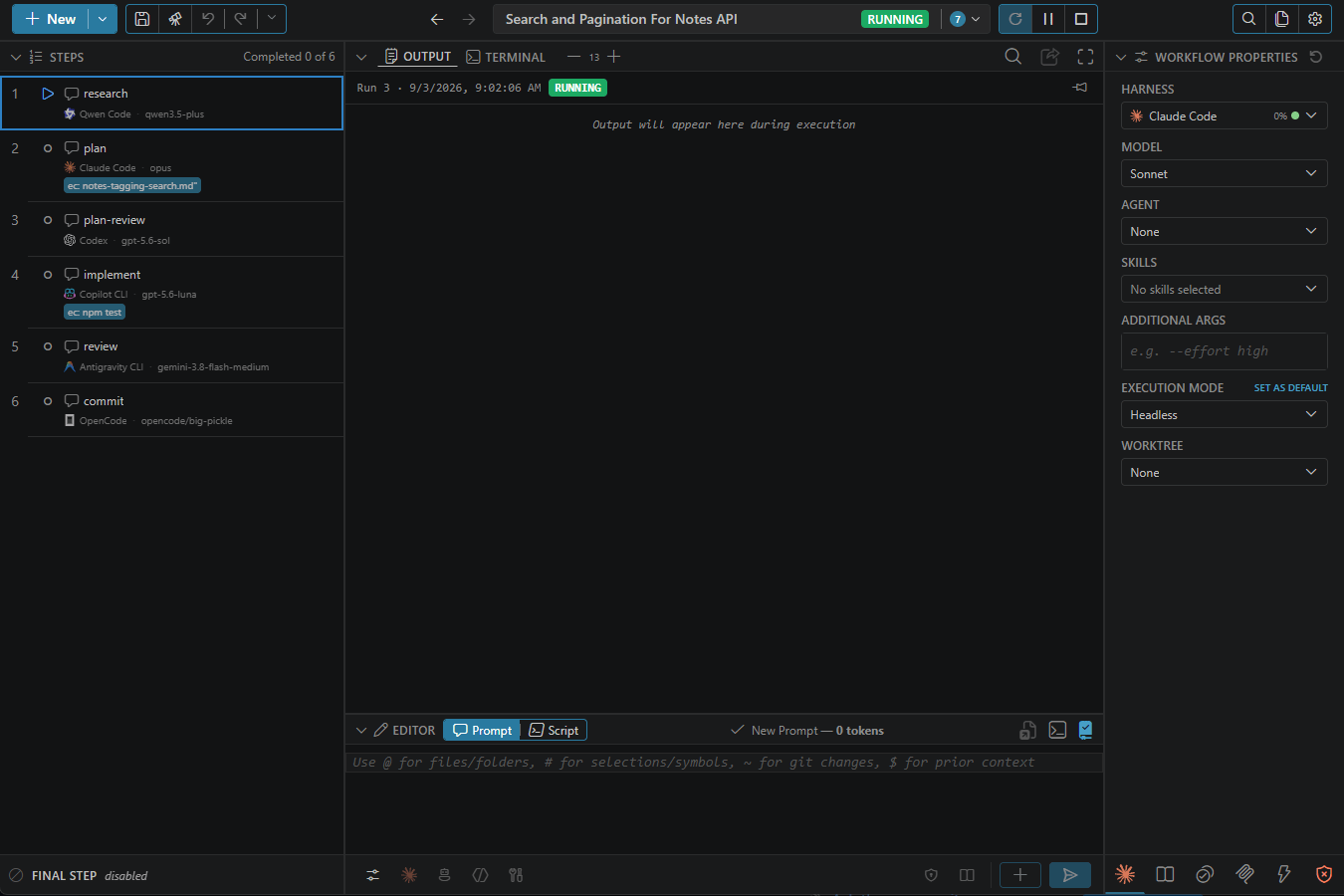
Task: Click the play icon on research step
Action: (x=48, y=94)
